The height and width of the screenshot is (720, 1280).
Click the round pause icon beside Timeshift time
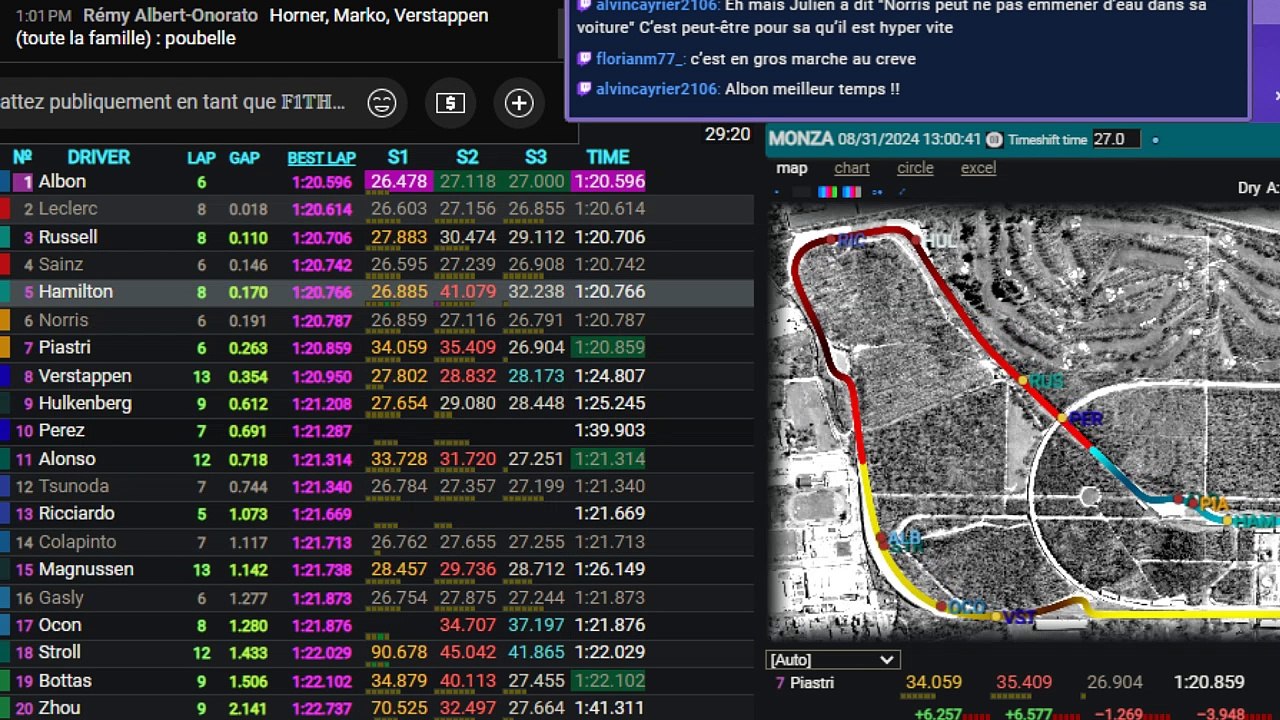coord(994,140)
